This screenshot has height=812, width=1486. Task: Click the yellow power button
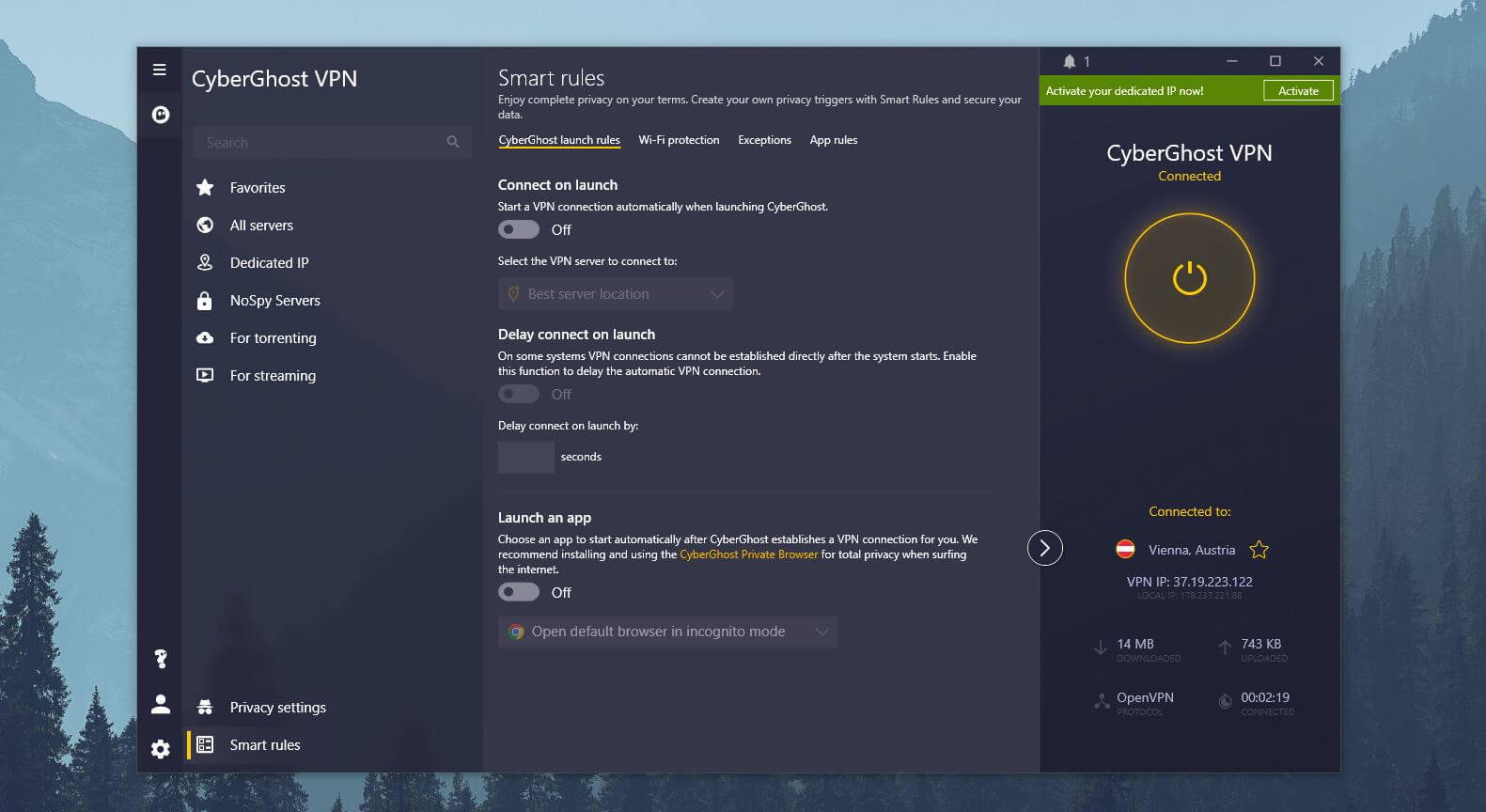[1190, 278]
